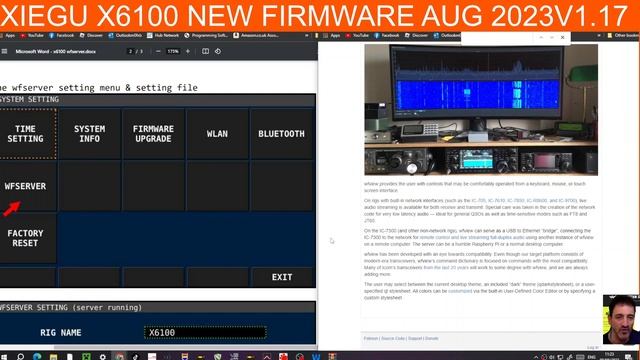Click the radio desk photo on wfview page
This screenshot has height=360, width=640.
[481, 110]
